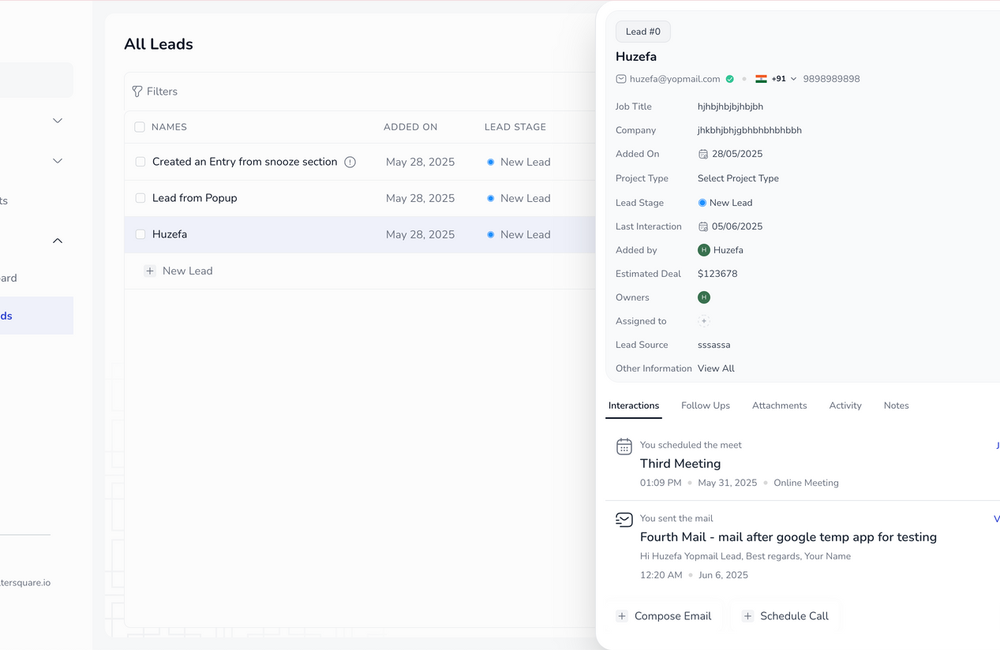Viewport: 1000px width, 650px height.
Task: Switch to the Interactions tab
Action: point(633,406)
